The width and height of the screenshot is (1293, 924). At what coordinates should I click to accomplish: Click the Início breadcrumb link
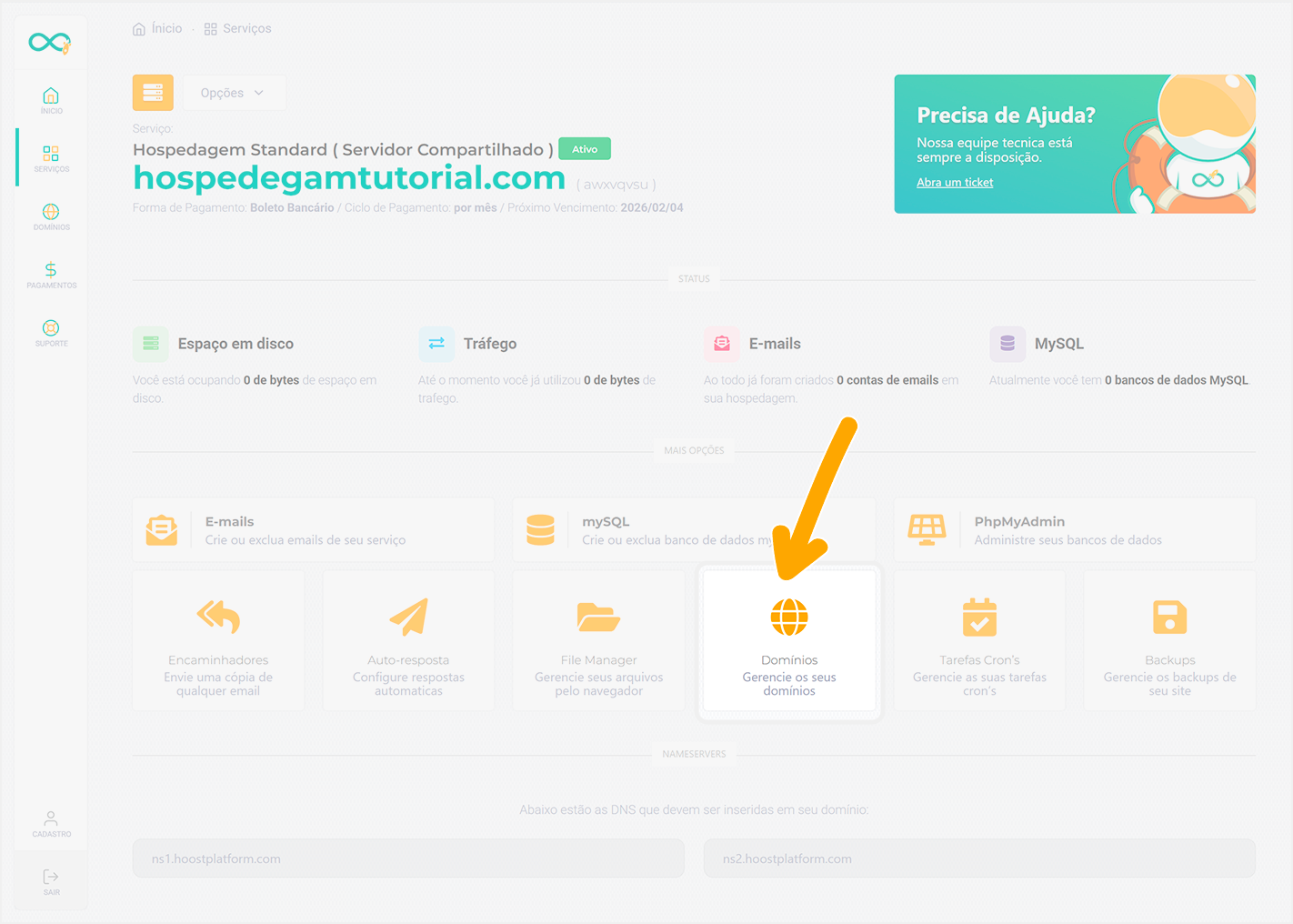157,29
